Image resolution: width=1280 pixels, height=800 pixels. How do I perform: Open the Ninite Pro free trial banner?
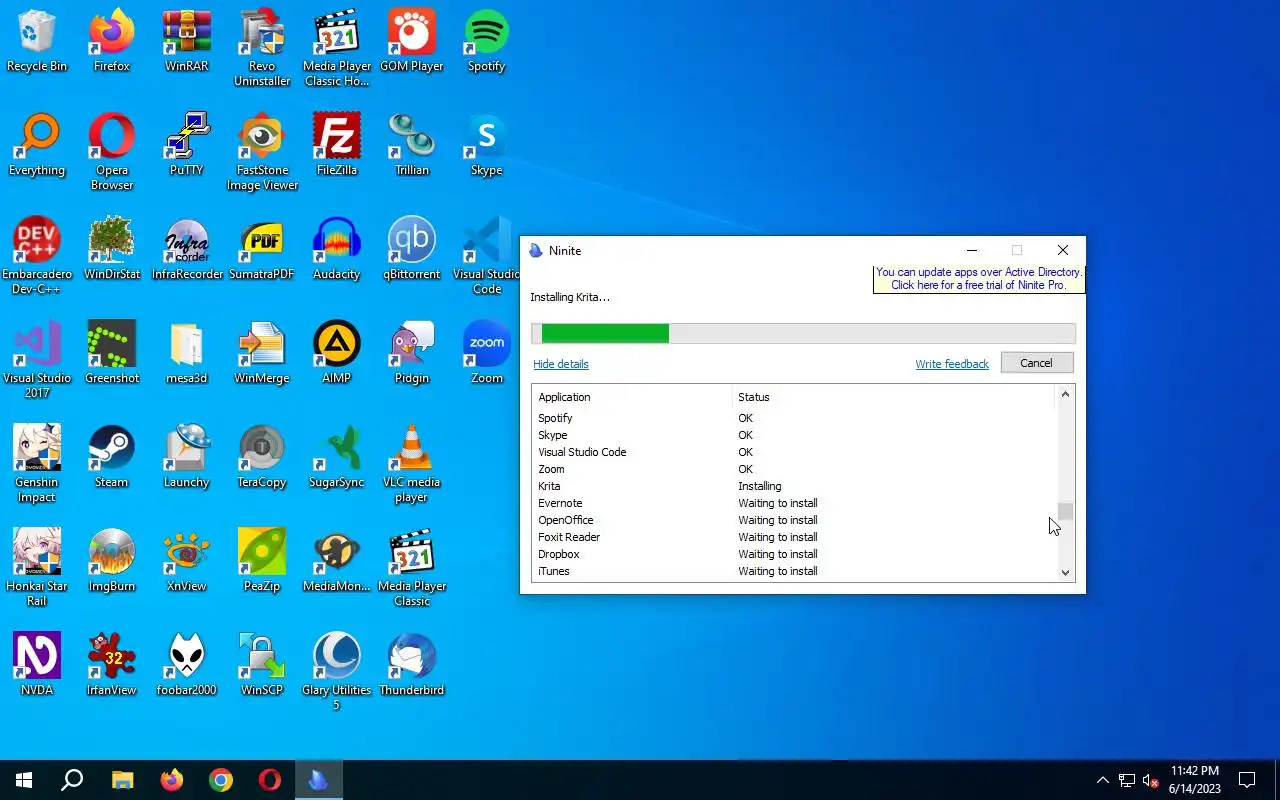(x=978, y=279)
